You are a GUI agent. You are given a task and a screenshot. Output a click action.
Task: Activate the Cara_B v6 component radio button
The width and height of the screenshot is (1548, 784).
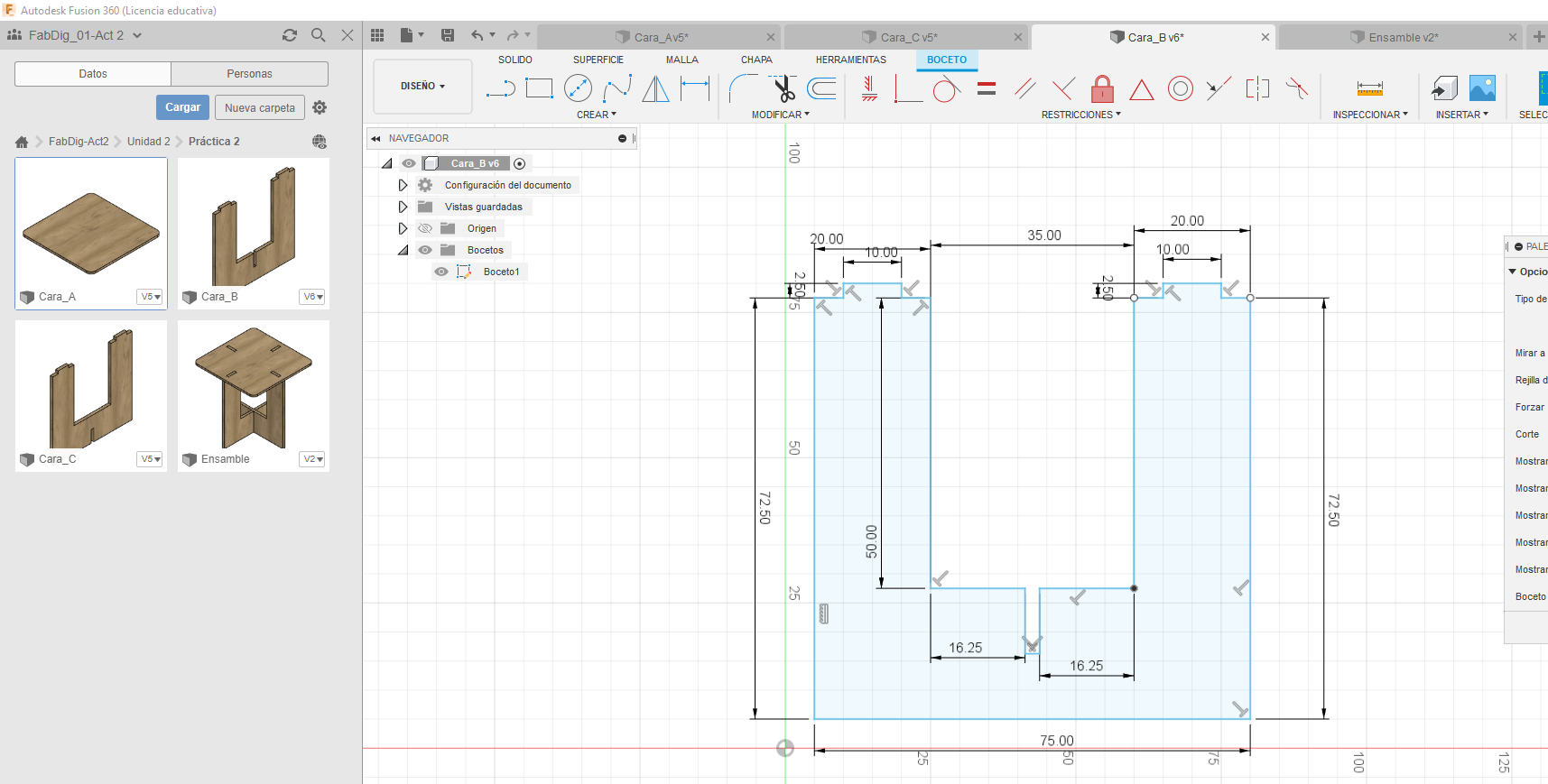[519, 163]
